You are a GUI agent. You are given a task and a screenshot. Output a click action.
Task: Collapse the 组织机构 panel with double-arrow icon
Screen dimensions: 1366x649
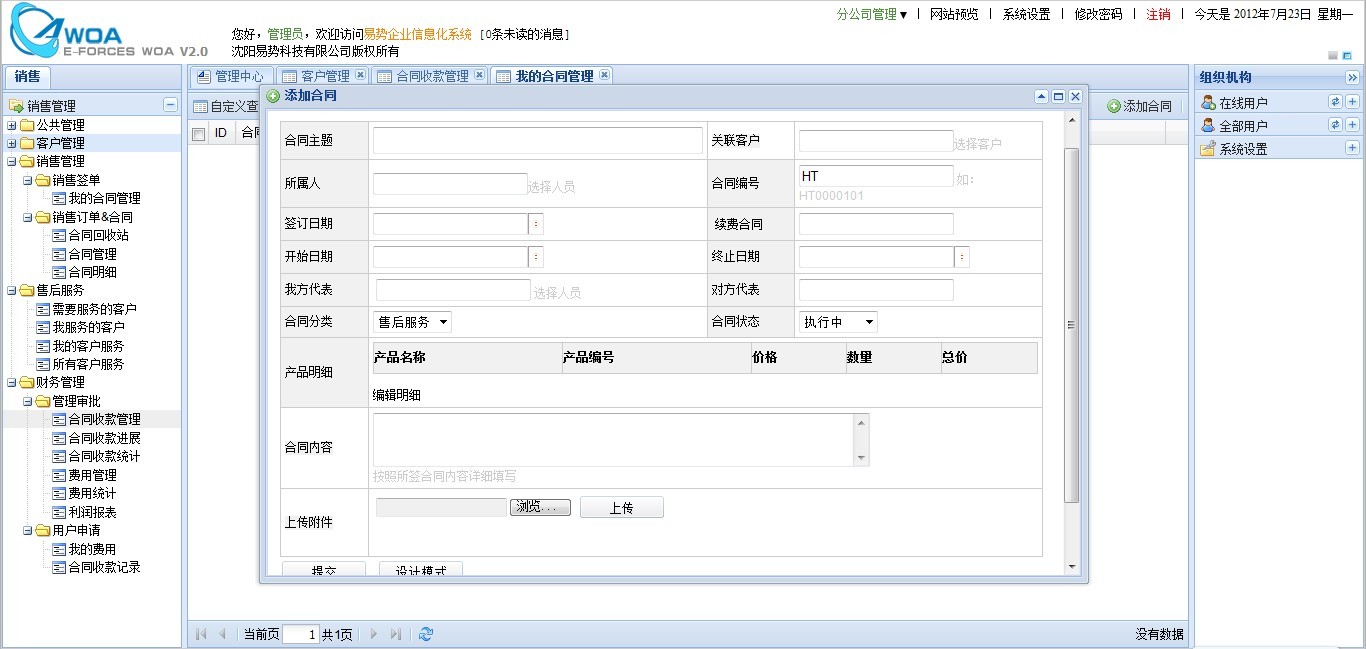(1352, 77)
